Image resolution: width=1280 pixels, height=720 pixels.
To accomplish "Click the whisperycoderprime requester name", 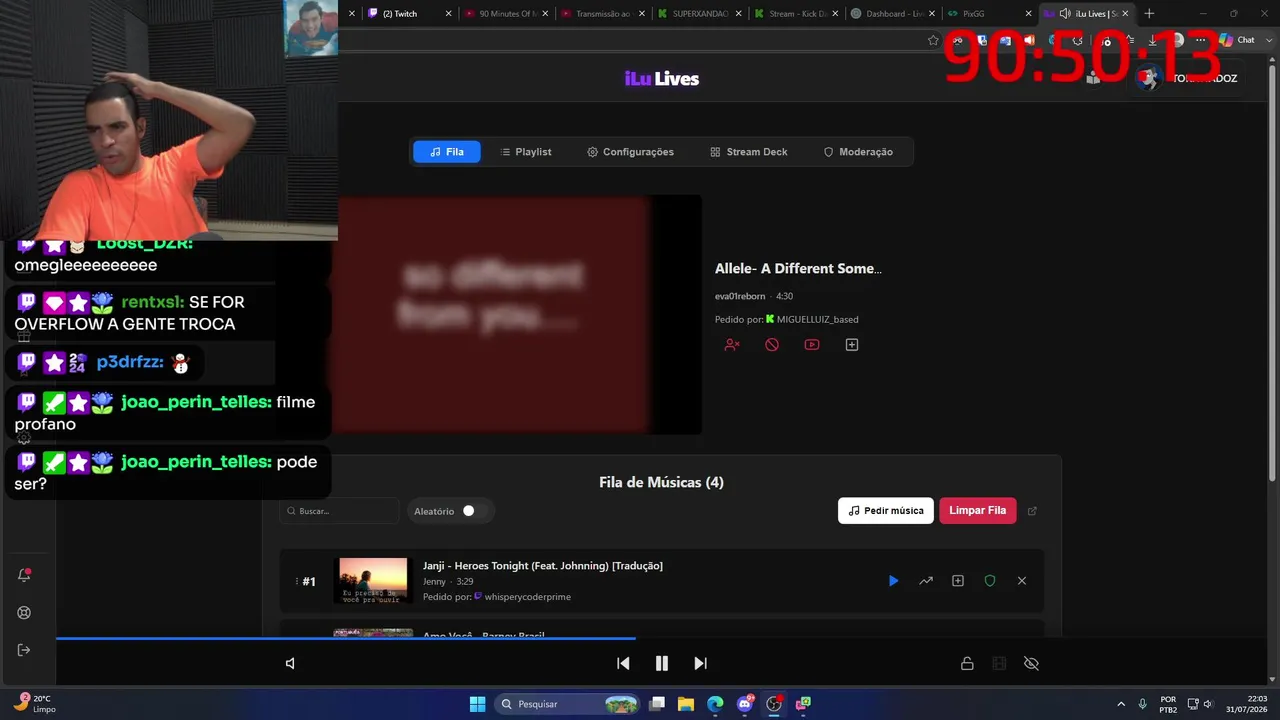I will (528, 597).
